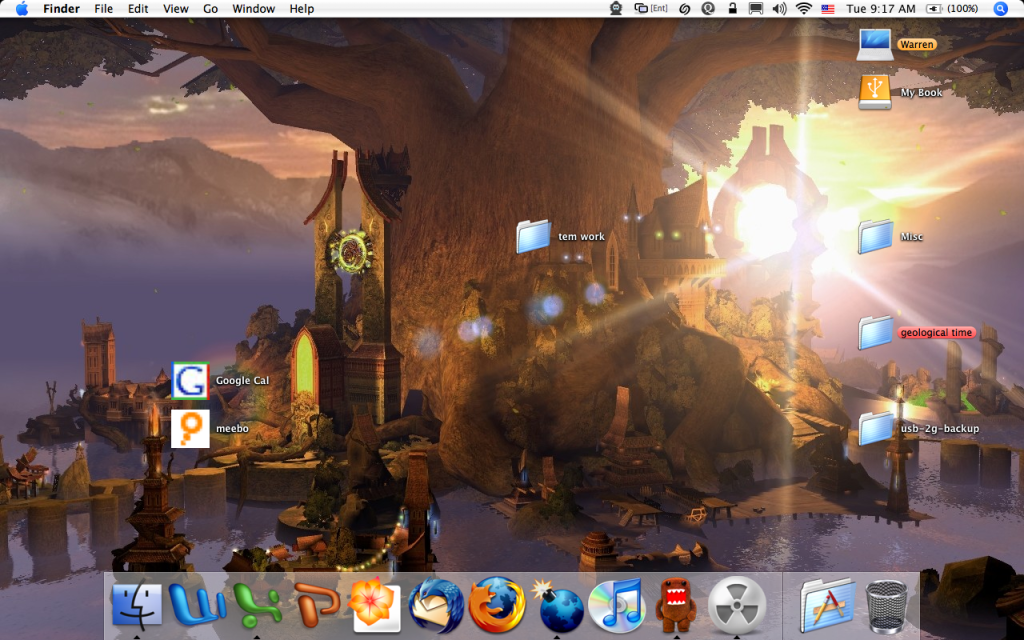Open the radioactive-symbol Burn app in Dock
Image resolution: width=1024 pixels, height=640 pixels.
point(737,605)
